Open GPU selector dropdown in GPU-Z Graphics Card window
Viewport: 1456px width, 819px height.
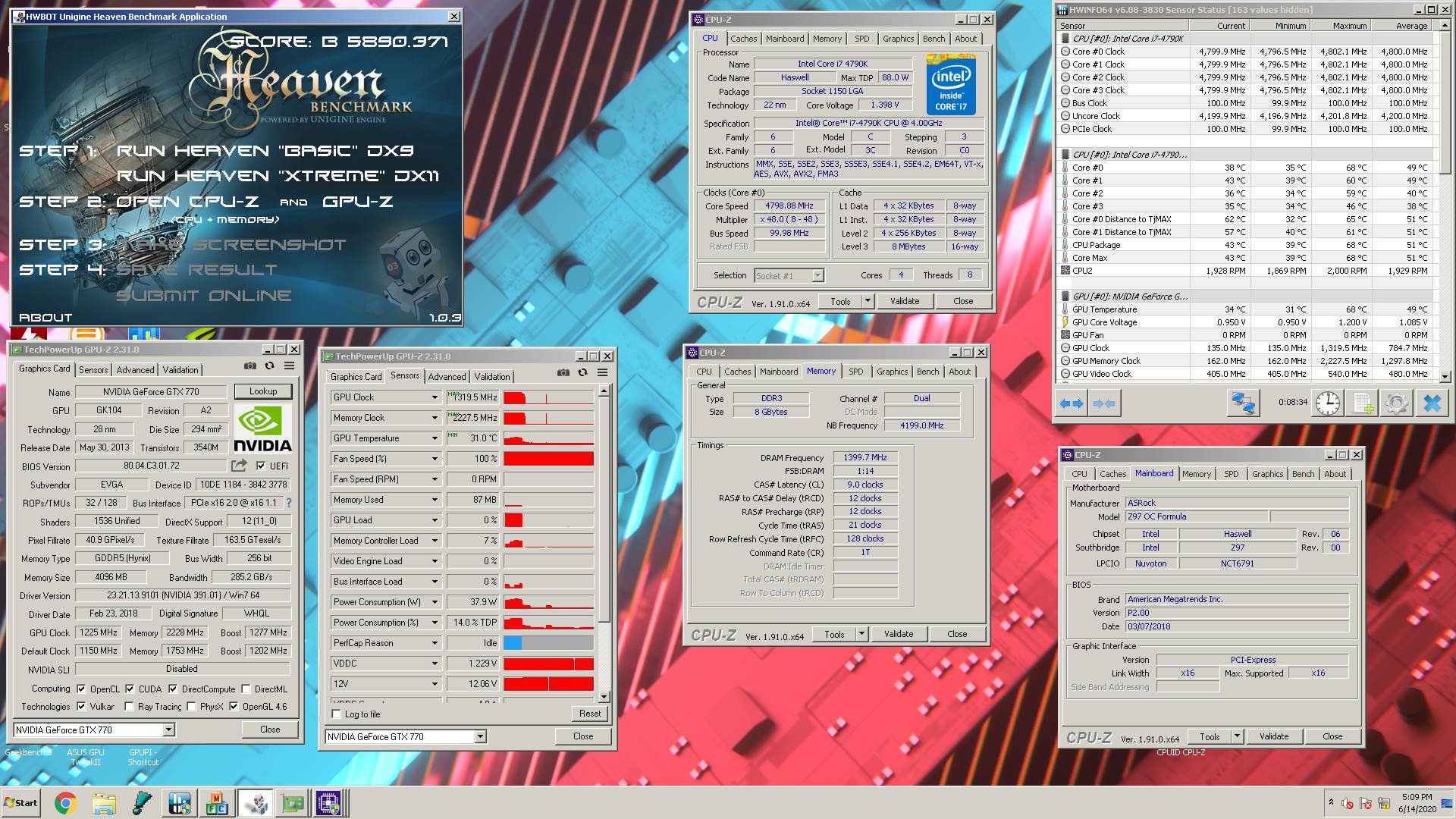coord(168,730)
